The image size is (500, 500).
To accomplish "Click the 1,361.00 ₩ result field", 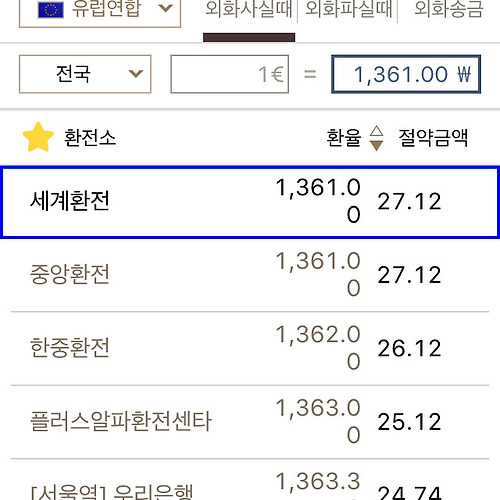I will click(x=406, y=74).
